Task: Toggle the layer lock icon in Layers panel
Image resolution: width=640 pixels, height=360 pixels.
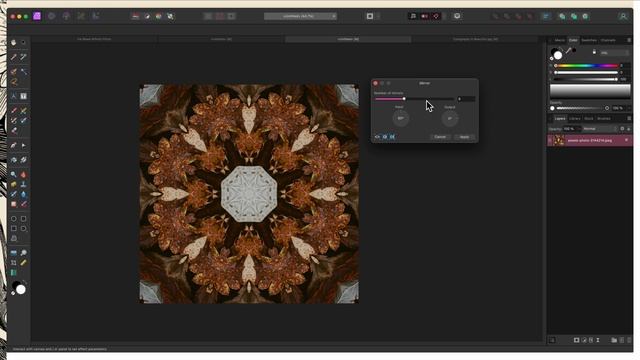Action: pos(629,129)
